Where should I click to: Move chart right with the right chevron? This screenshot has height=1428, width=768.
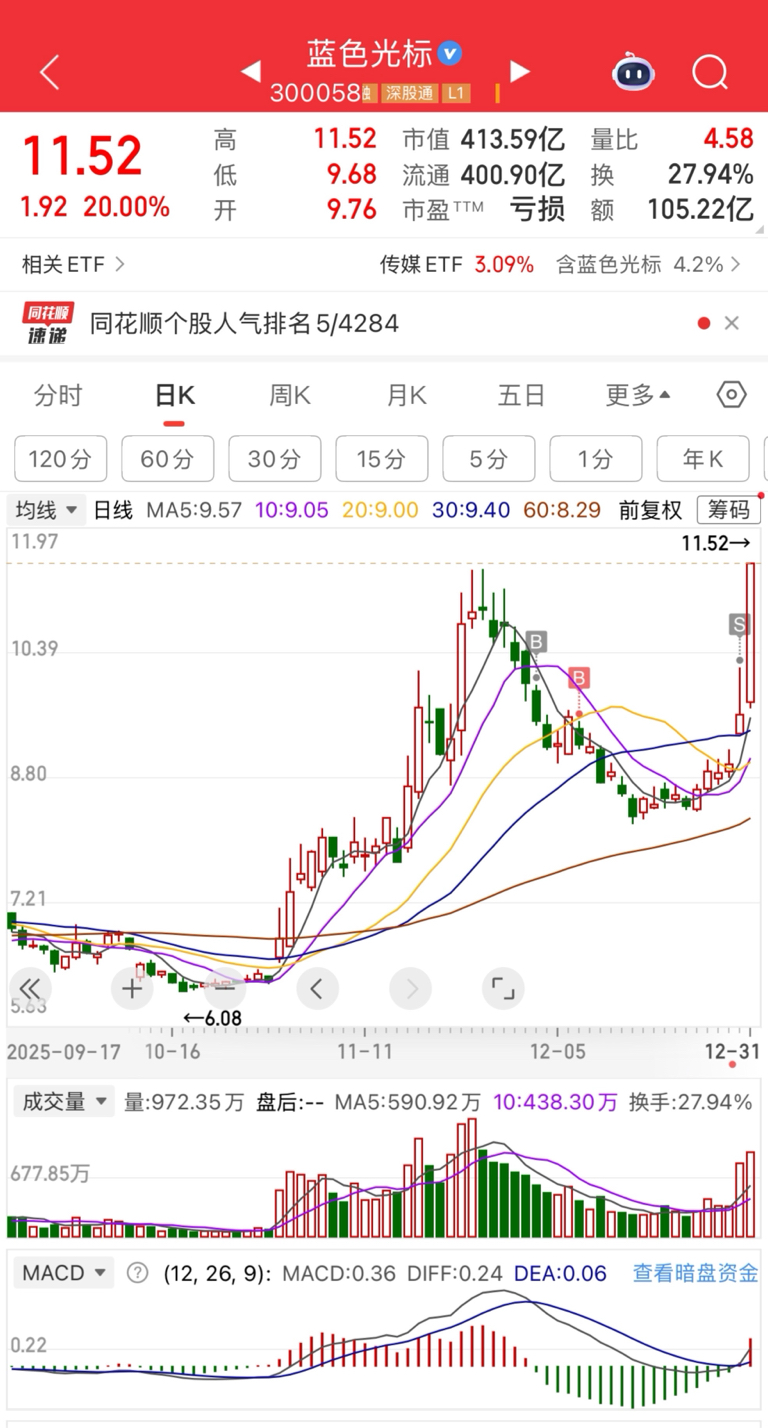point(410,990)
